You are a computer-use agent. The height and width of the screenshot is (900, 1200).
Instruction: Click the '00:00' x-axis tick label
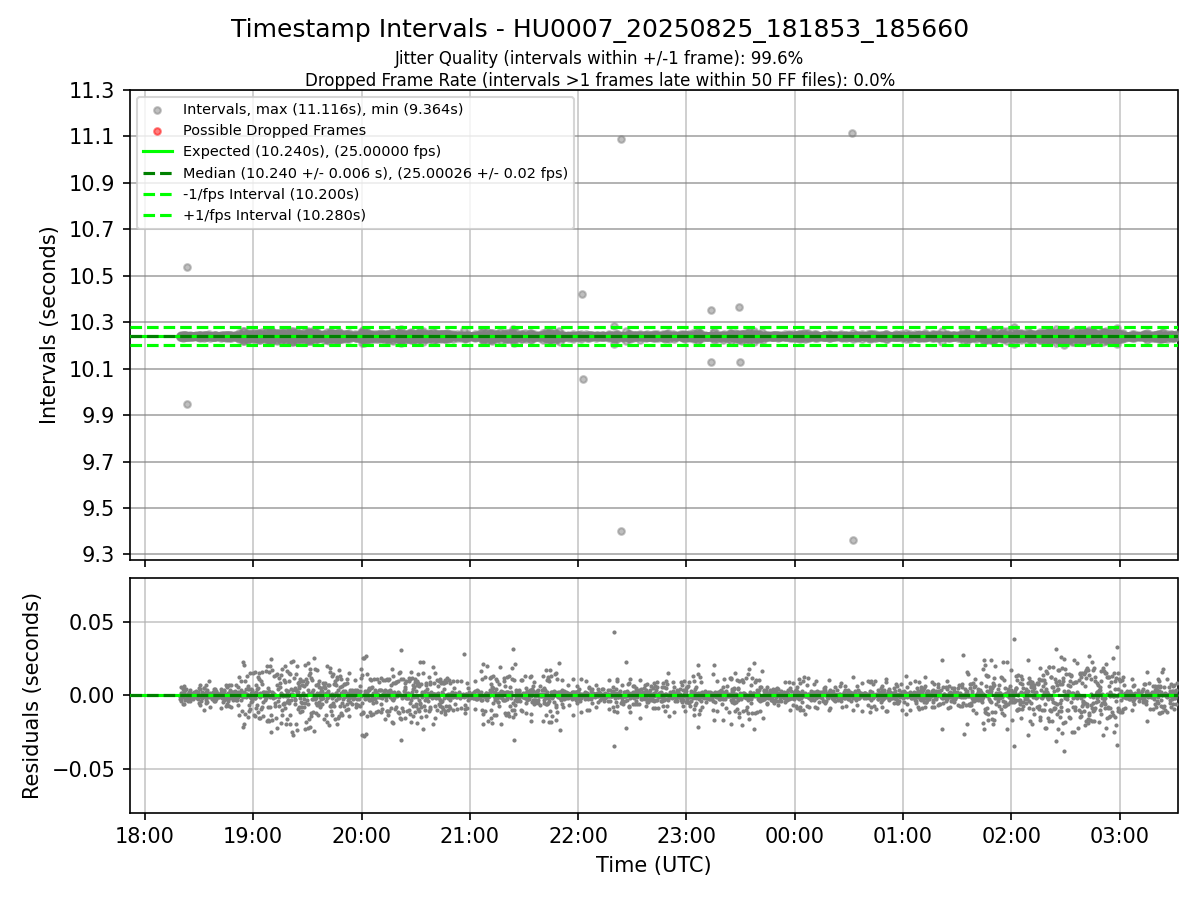coord(794,835)
